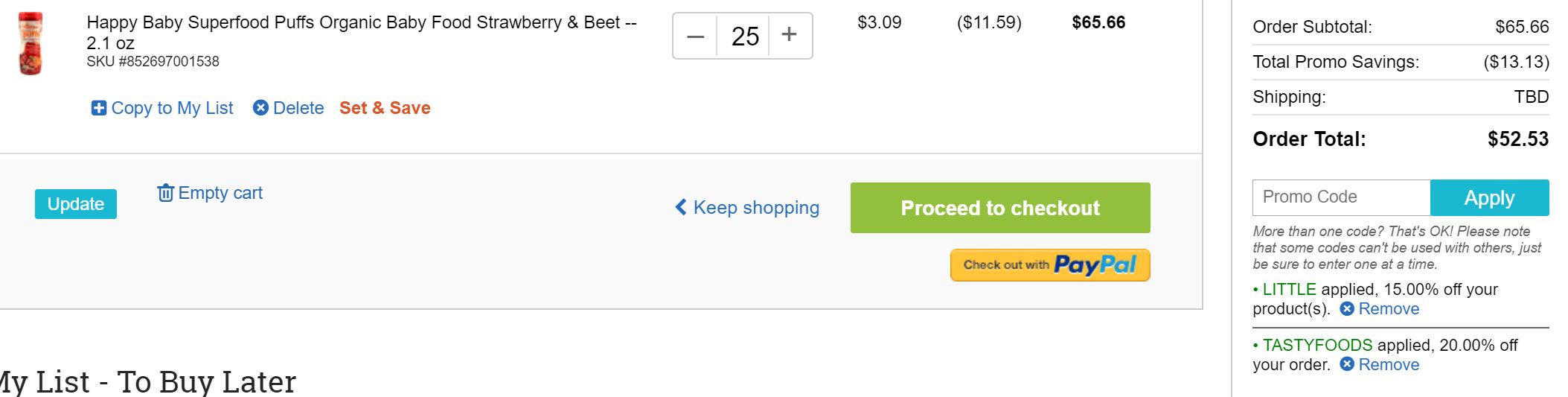Click the minus quantity decrease button
Viewport: 1568px width, 397px height.
[695, 36]
